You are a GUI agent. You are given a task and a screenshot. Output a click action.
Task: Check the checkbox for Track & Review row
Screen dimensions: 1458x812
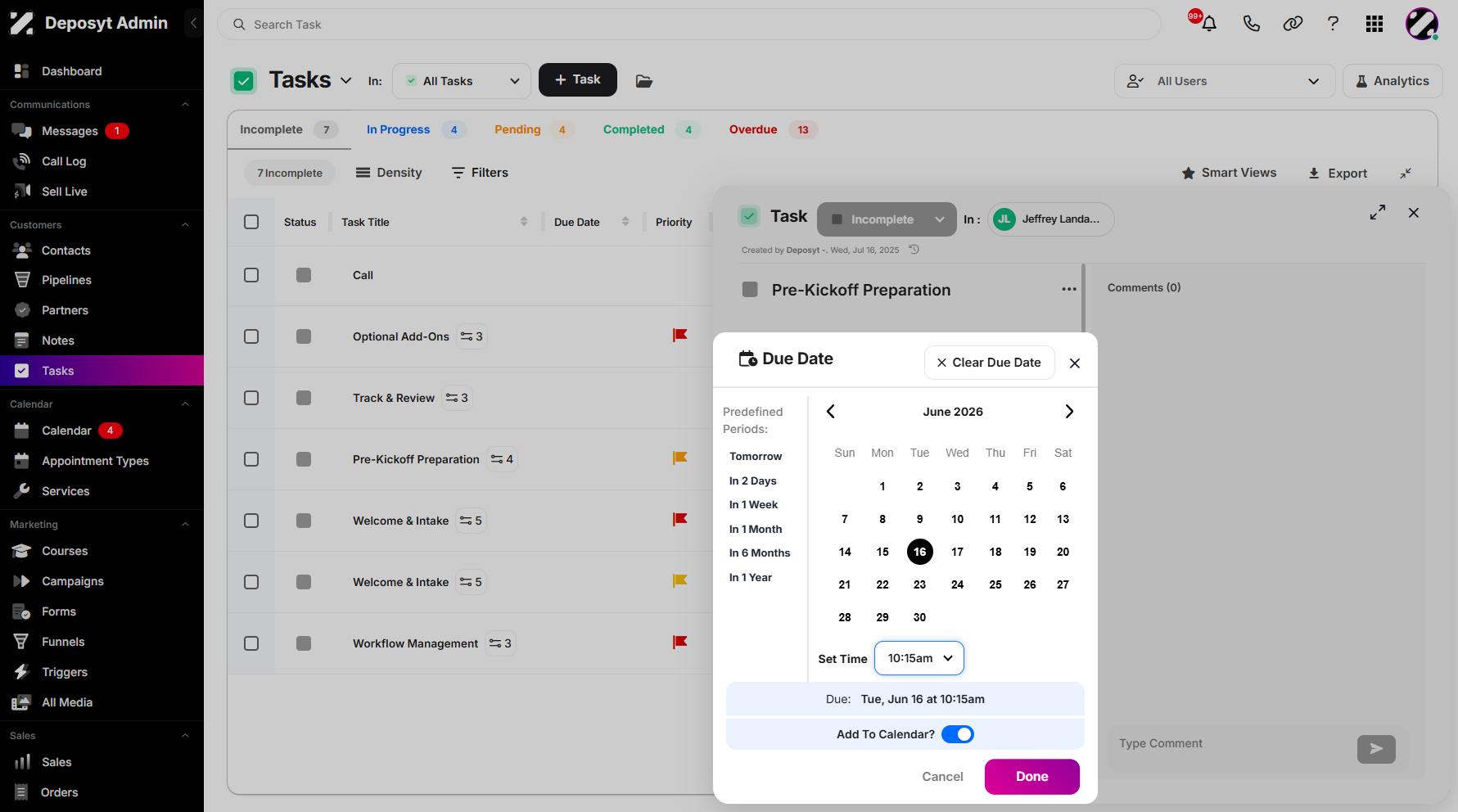coord(251,398)
